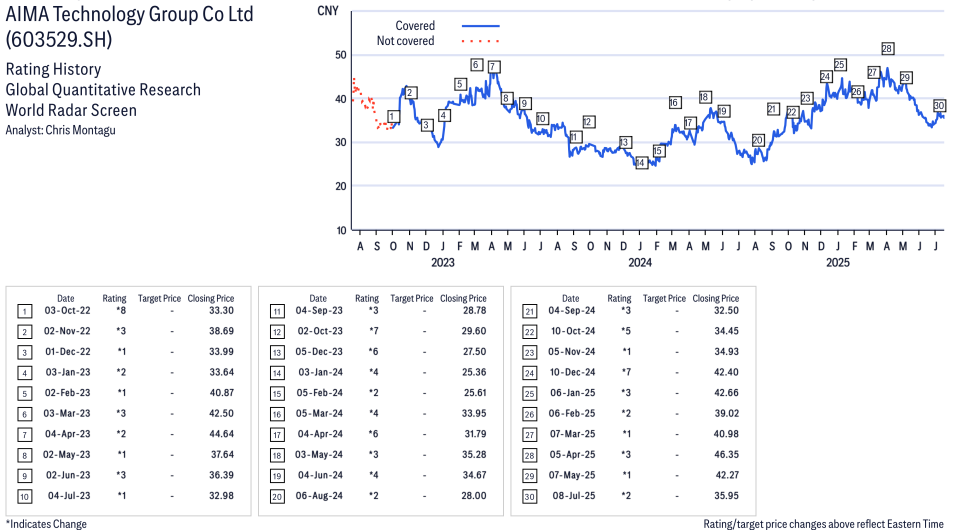Screen dimensions: 955x530
Task: Click the 20 value on the price axis
Action: click(340, 186)
